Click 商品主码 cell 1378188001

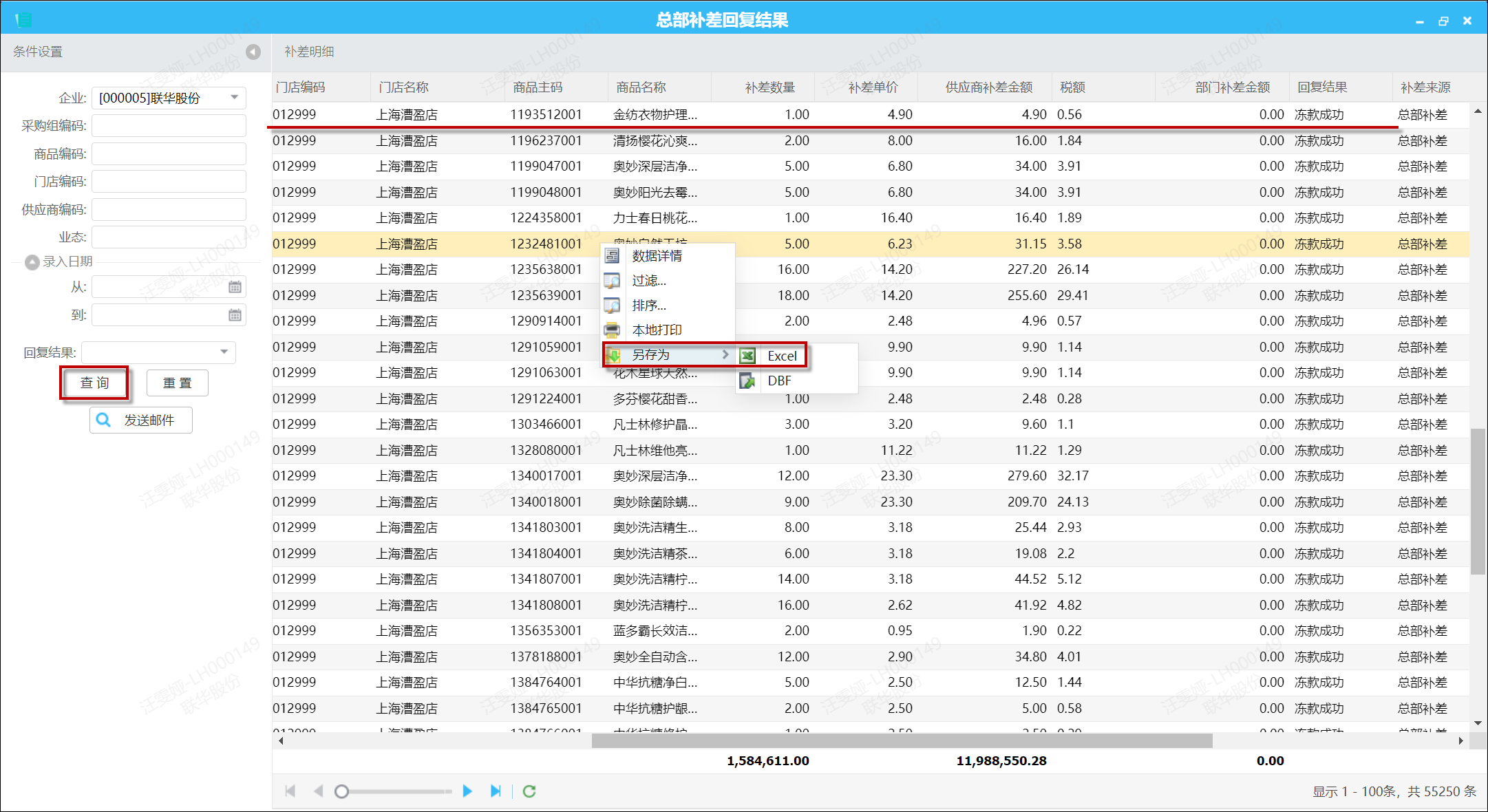(546, 657)
